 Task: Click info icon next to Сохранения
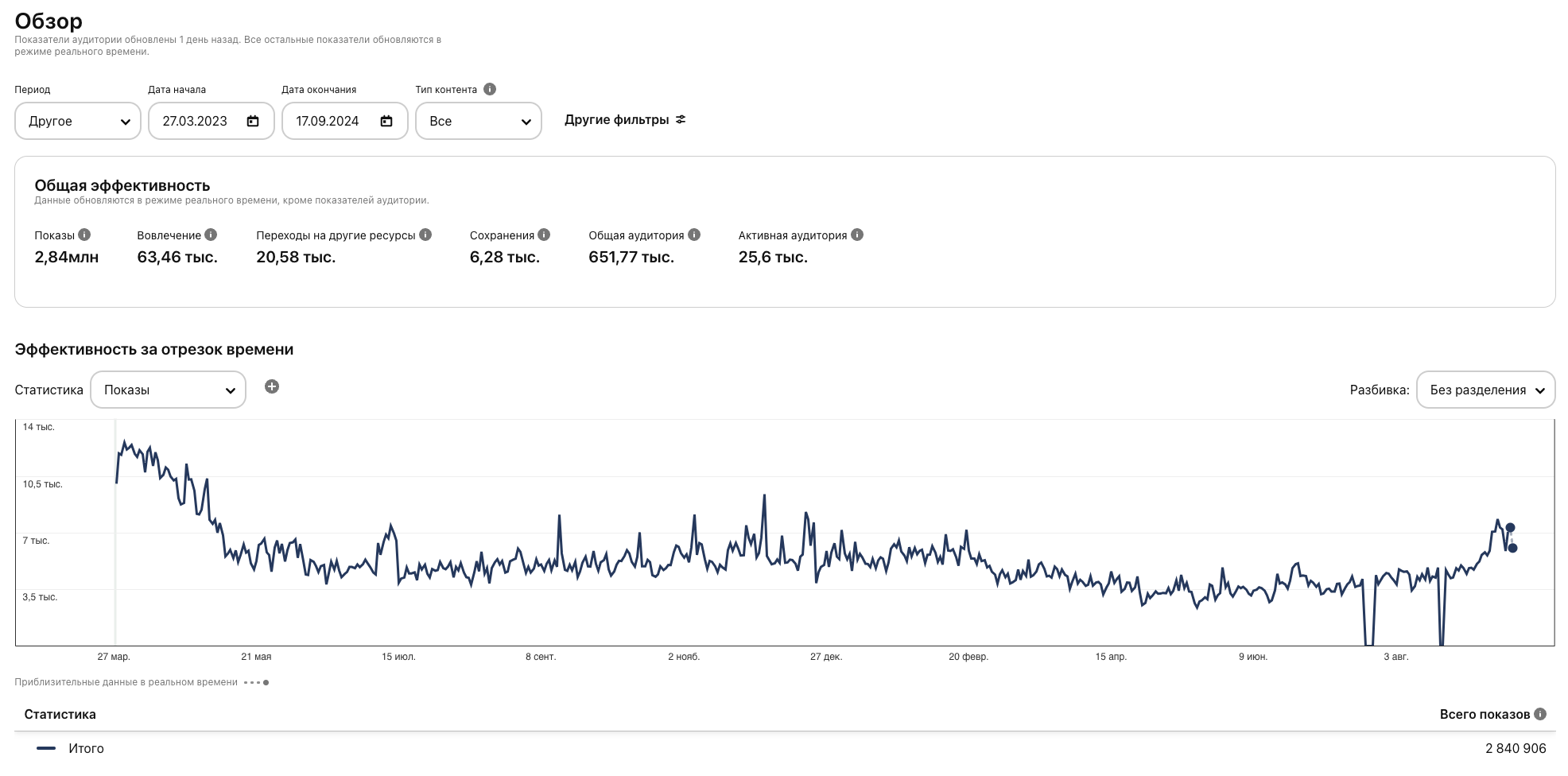click(x=544, y=235)
